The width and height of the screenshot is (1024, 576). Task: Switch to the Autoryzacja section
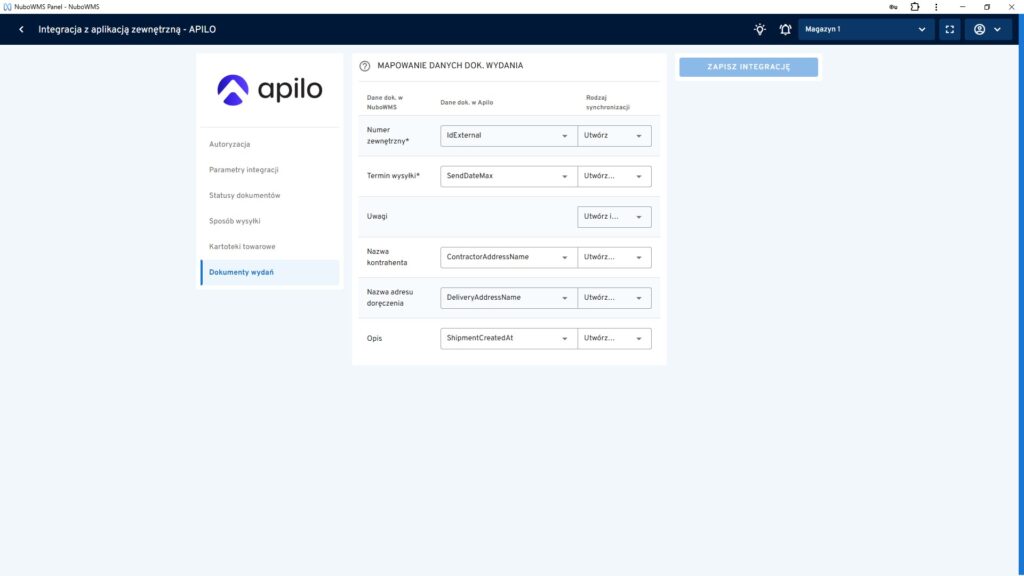[x=230, y=144]
